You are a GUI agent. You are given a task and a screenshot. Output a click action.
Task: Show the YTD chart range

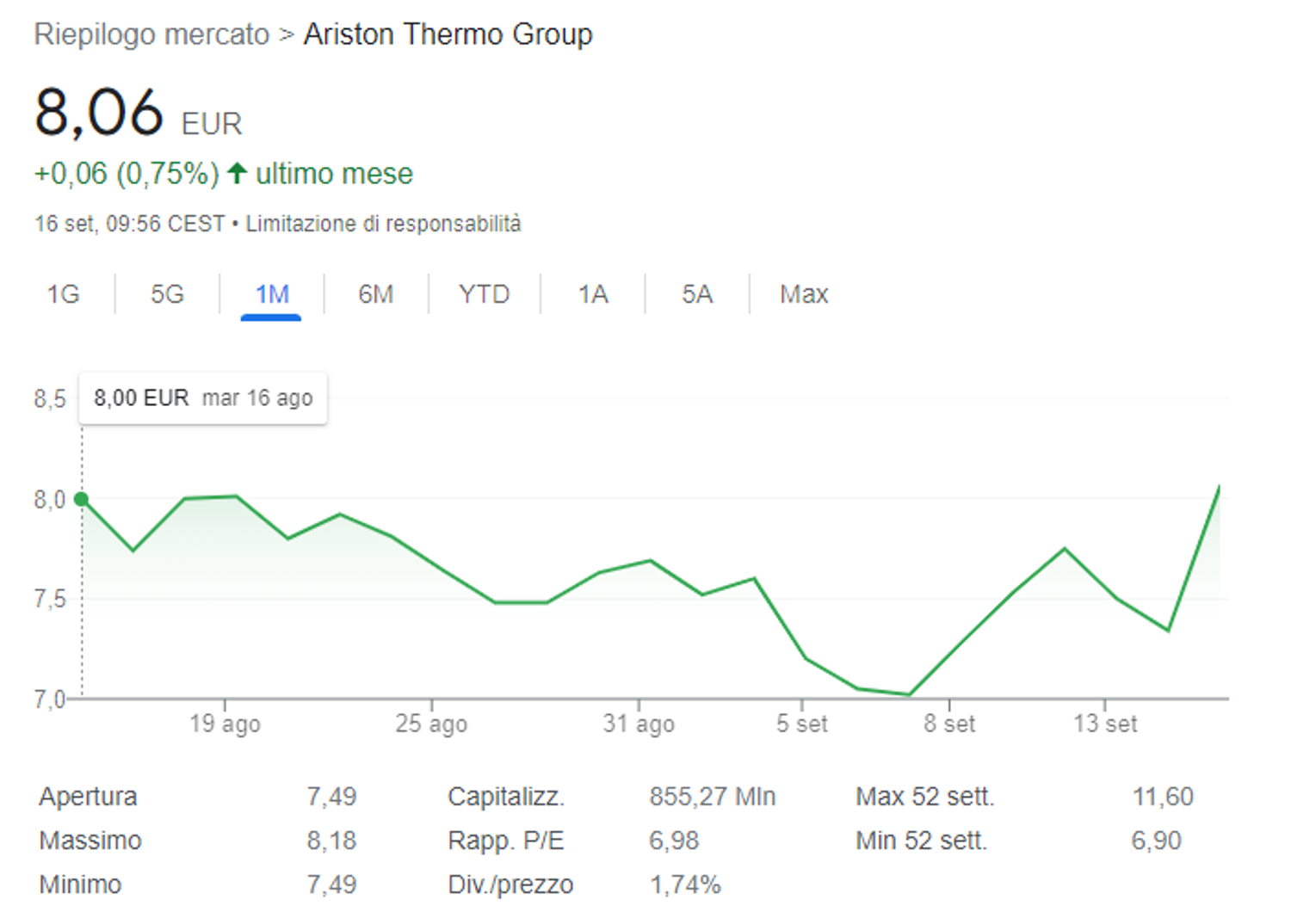[484, 294]
